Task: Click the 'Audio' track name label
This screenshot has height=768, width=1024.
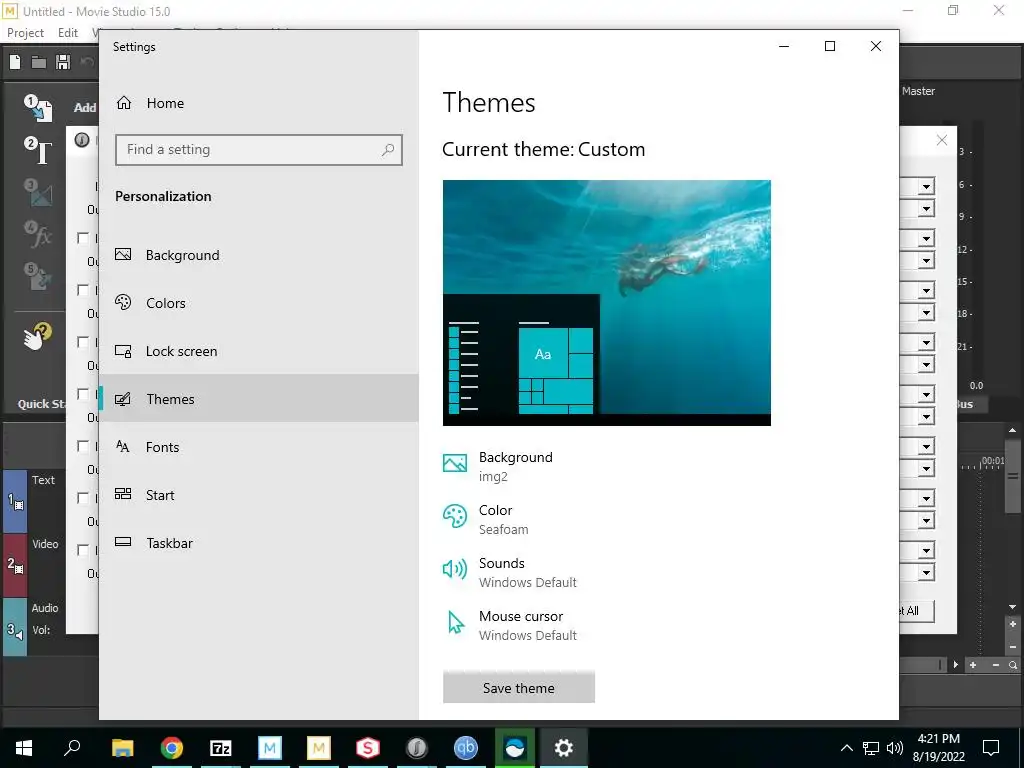Action: click(x=45, y=608)
